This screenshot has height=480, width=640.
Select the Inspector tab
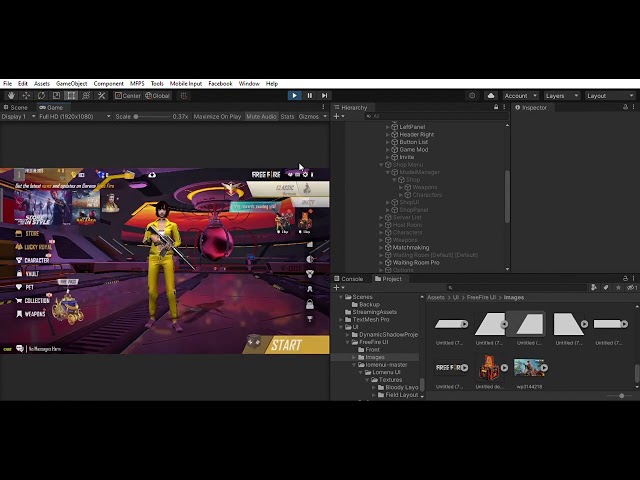[531, 107]
